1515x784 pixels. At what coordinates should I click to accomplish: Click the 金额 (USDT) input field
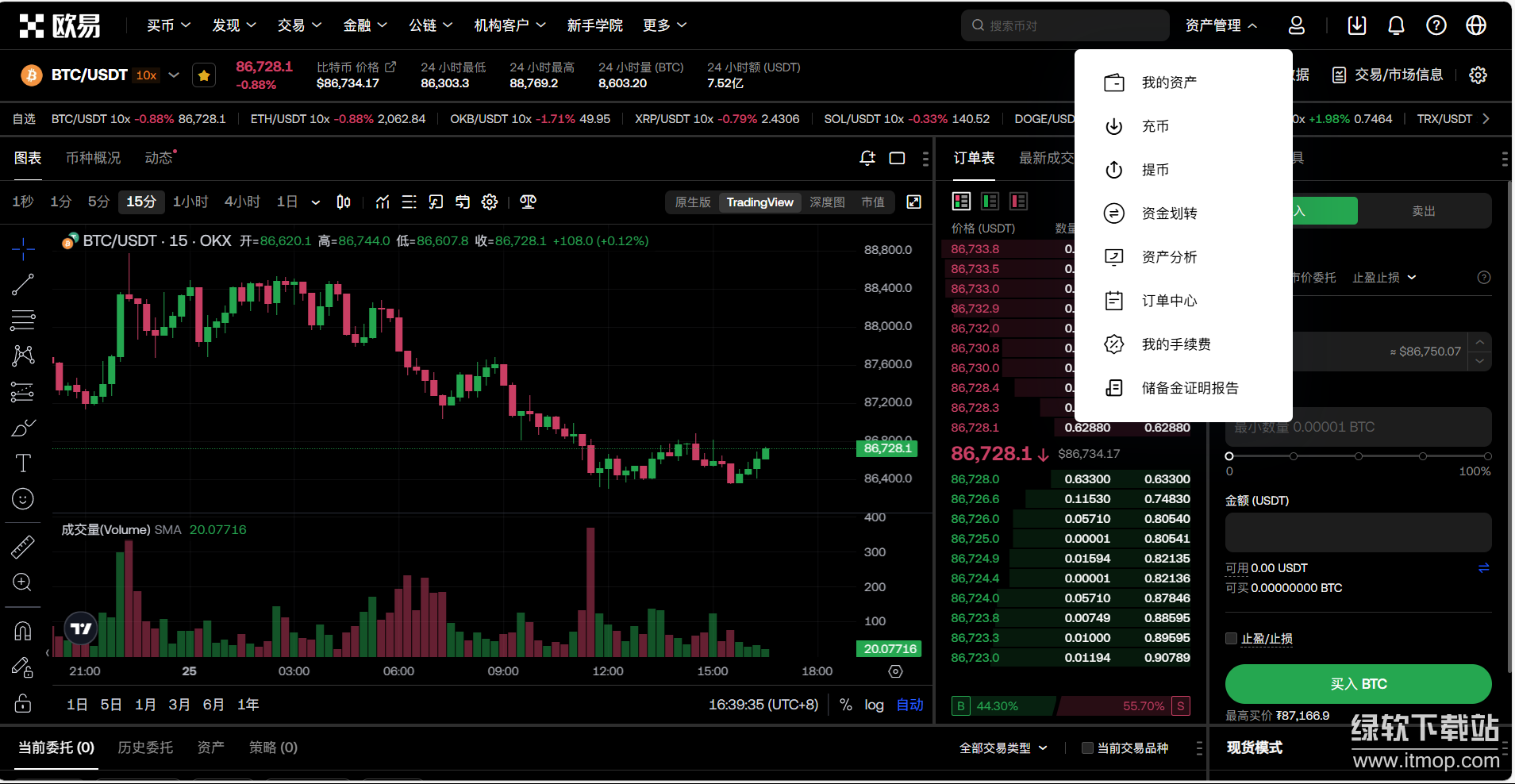1358,532
